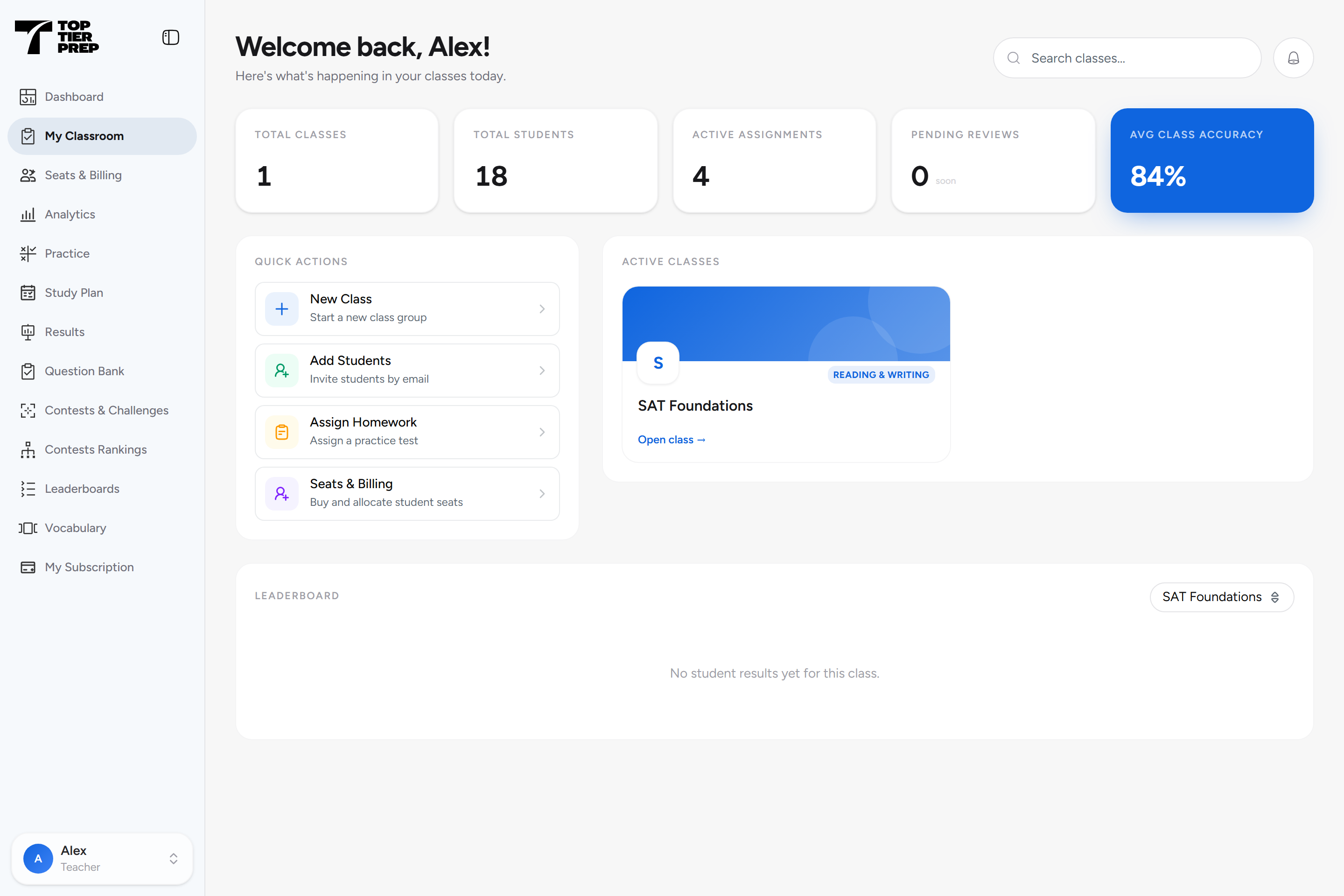Go to Analytics in the sidebar

click(x=102, y=214)
